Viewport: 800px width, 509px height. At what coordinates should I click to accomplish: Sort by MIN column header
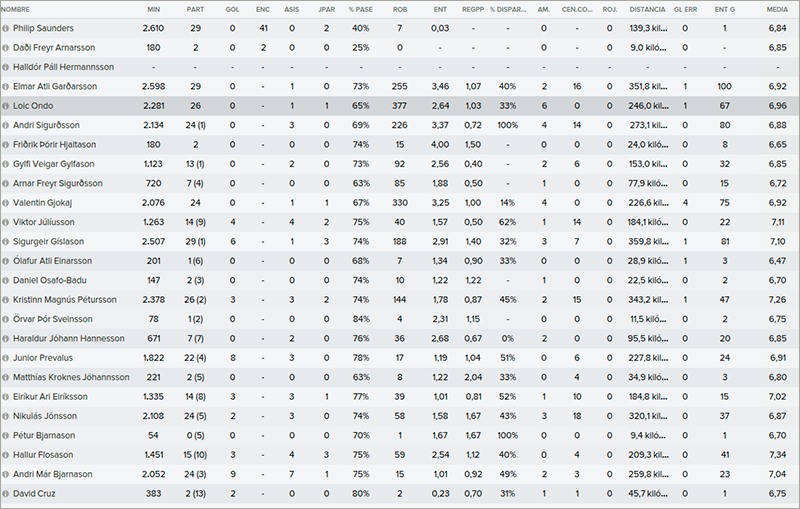pos(154,9)
